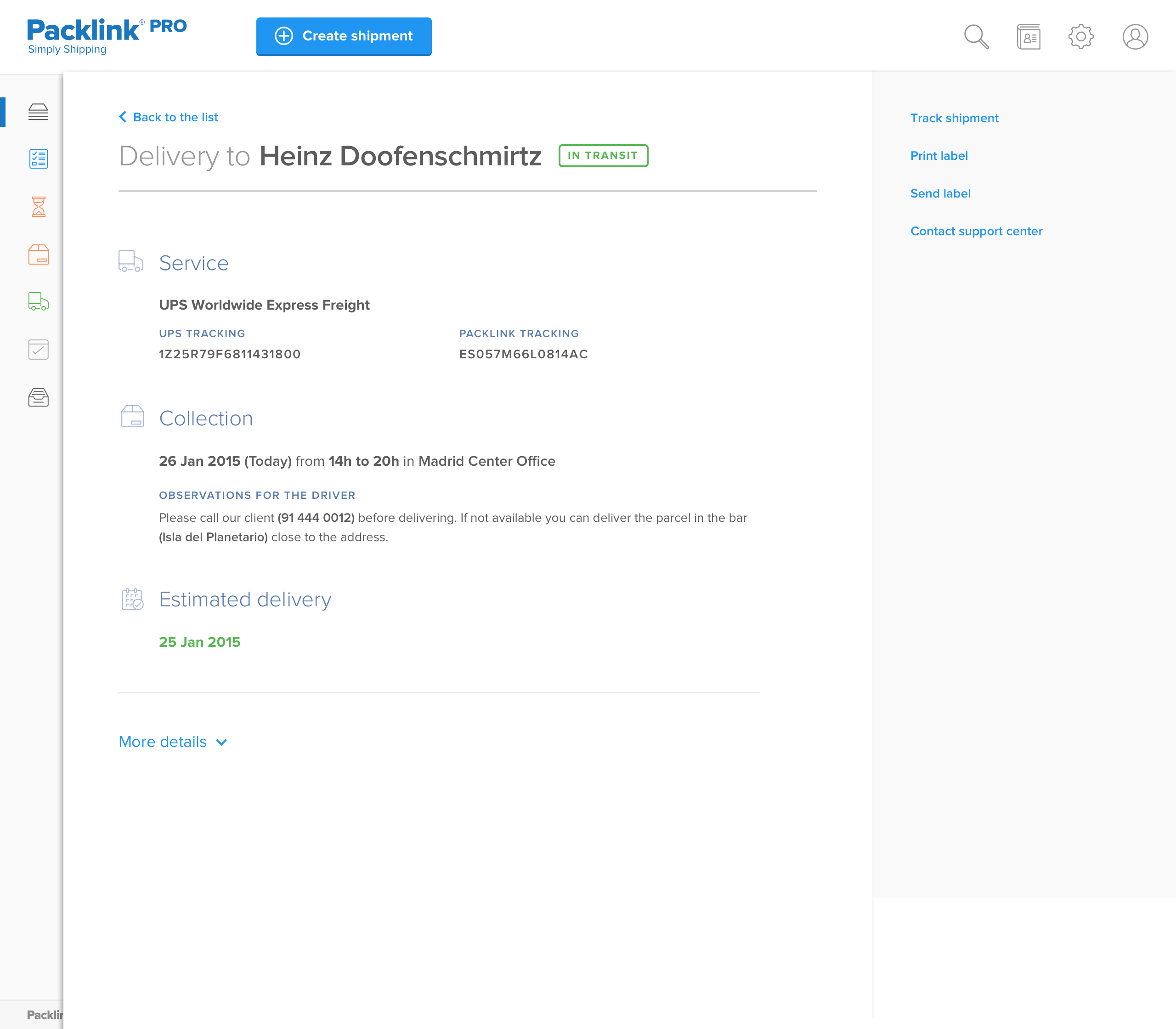Open the address book icon
The image size is (1176, 1029).
[1028, 37]
